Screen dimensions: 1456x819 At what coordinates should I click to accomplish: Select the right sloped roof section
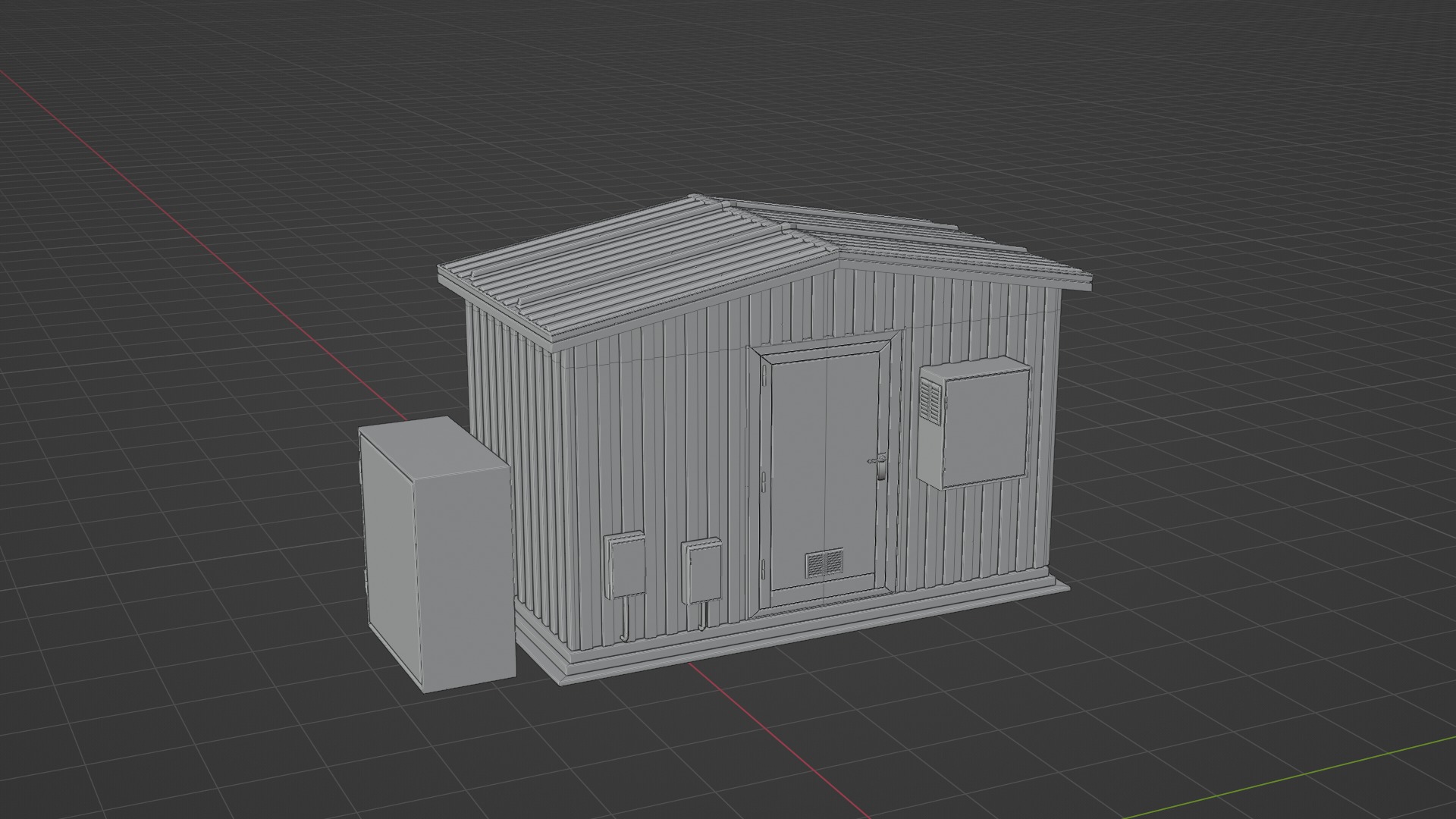point(948,246)
